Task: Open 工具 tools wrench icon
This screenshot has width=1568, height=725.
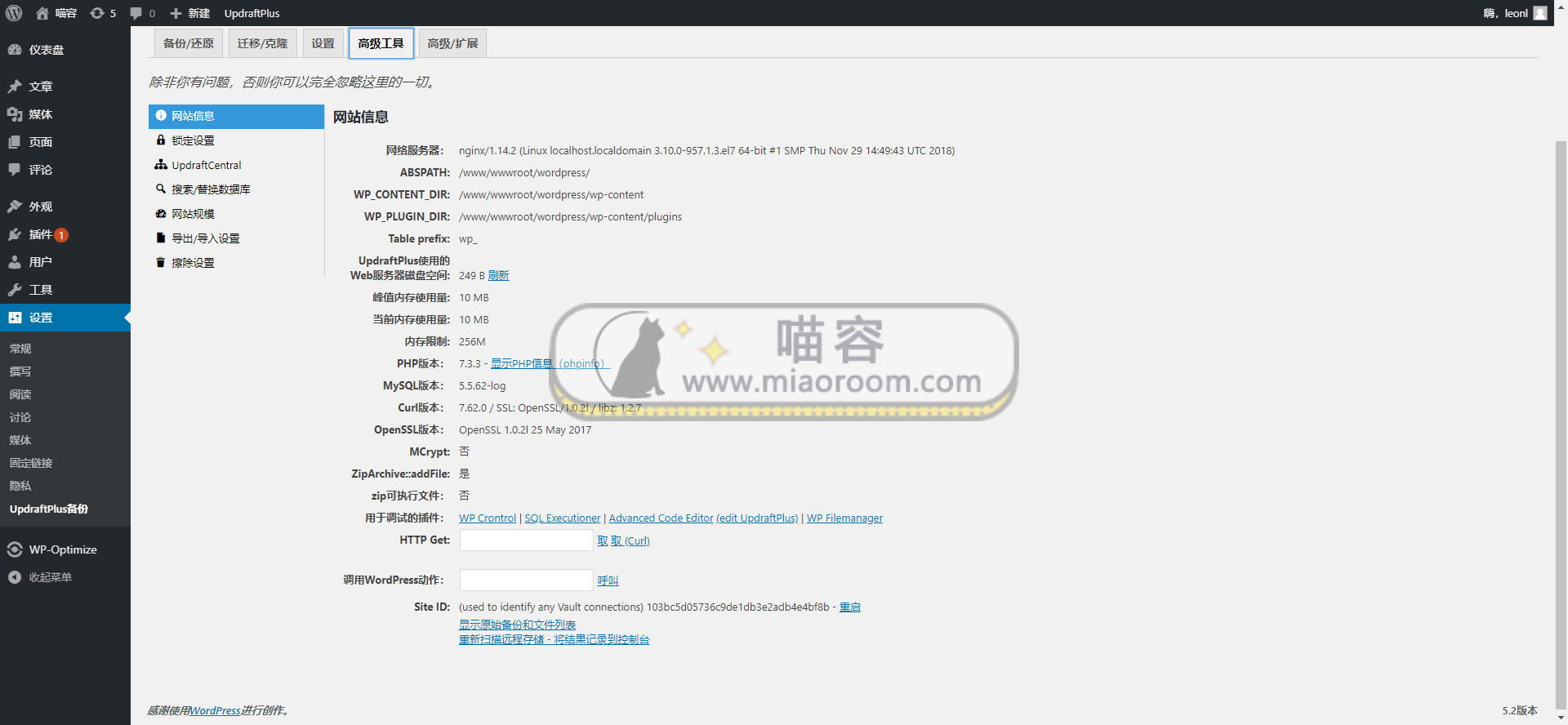Action: coord(15,290)
